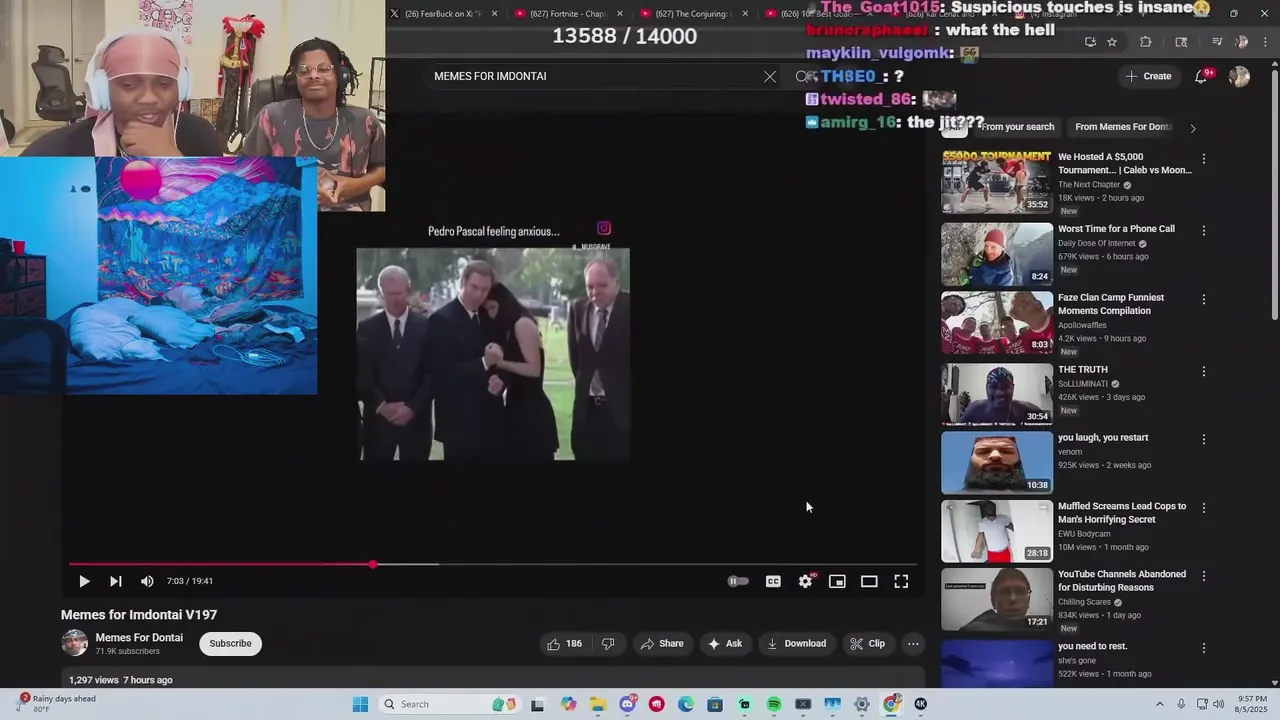Open Spotify from the taskbar

tap(774, 704)
